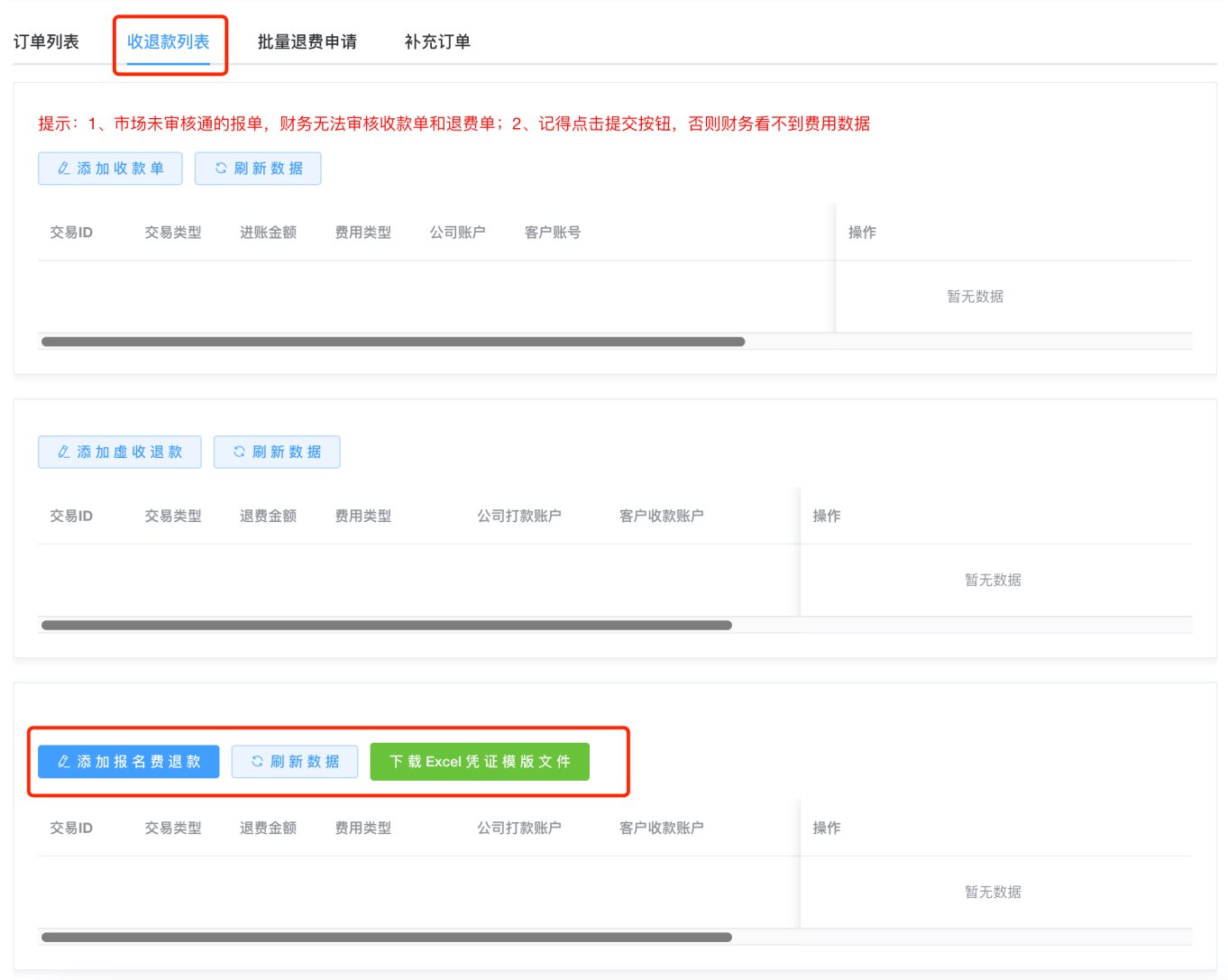Click the refresh icon beside 添加收款单
Image resolution: width=1228 pixels, height=980 pixels.
coord(221,169)
